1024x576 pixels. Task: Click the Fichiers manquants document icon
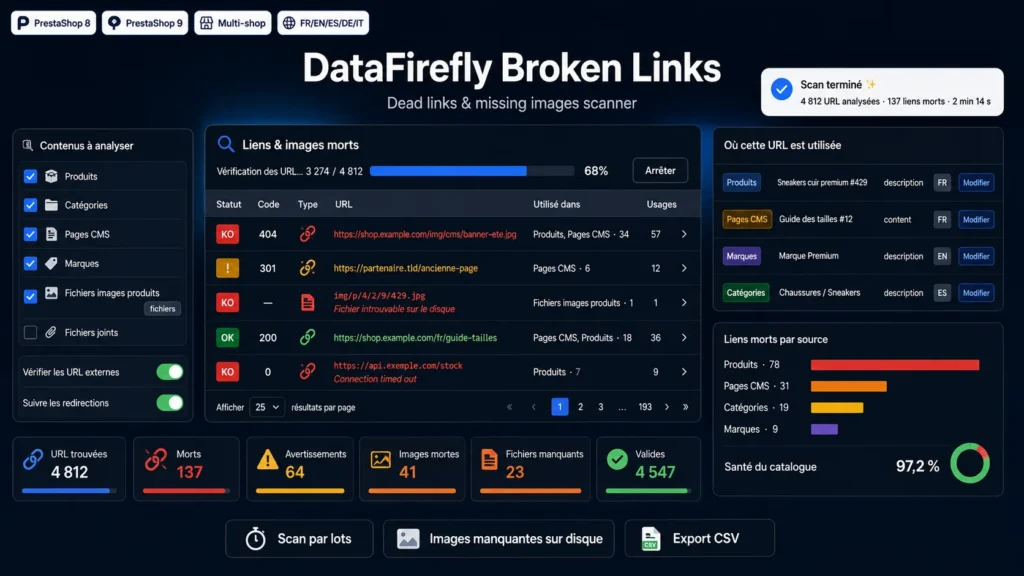point(489,460)
